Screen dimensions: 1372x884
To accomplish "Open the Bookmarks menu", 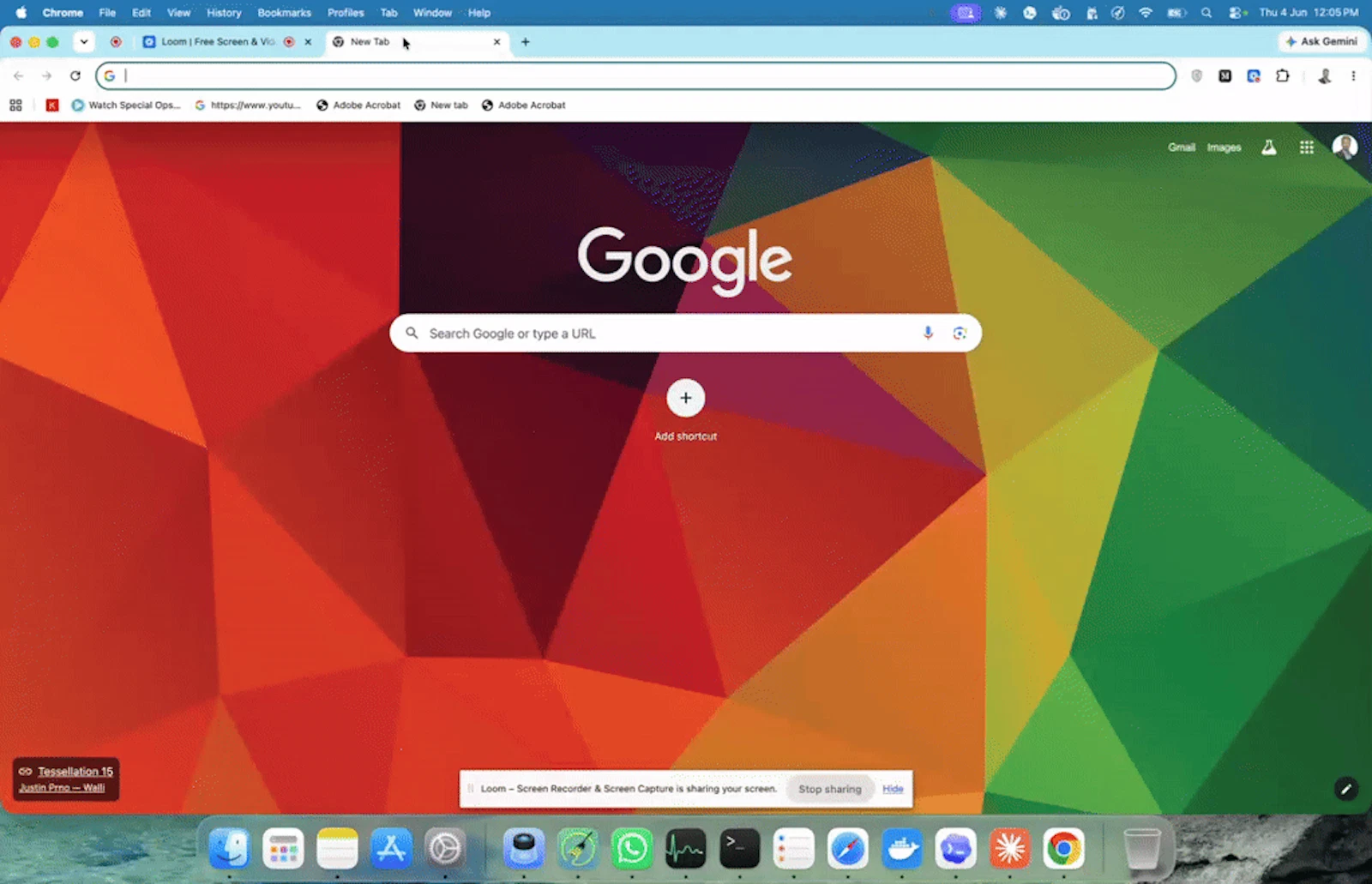I will pyautogui.click(x=284, y=13).
